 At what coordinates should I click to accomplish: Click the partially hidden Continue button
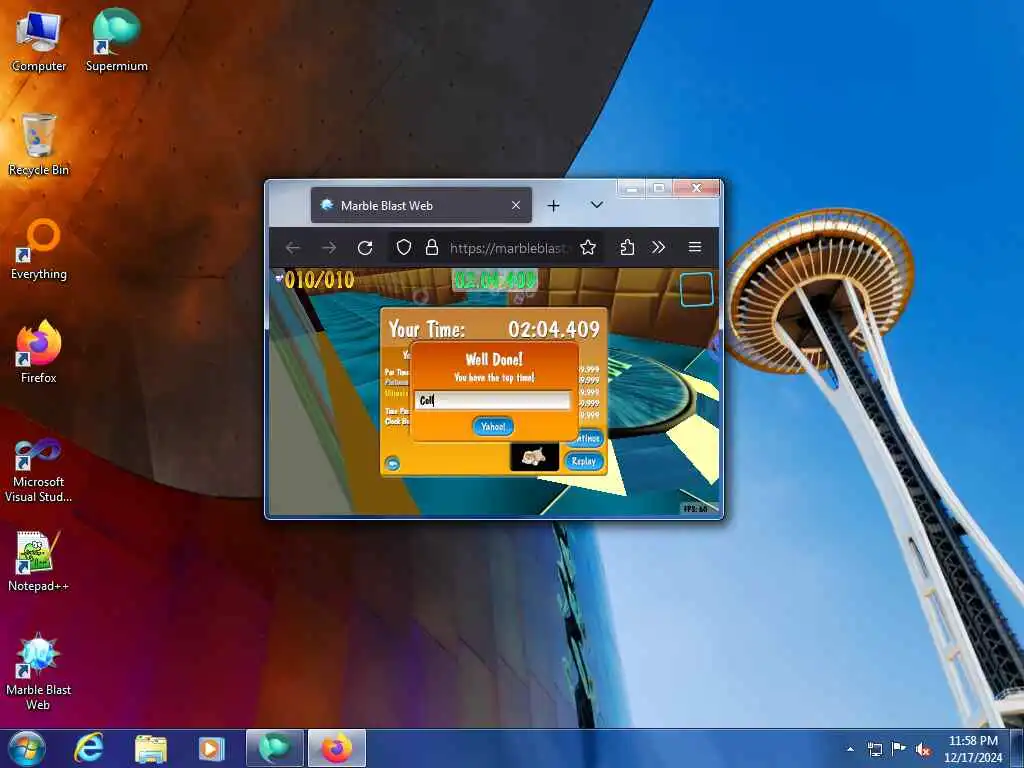589,438
